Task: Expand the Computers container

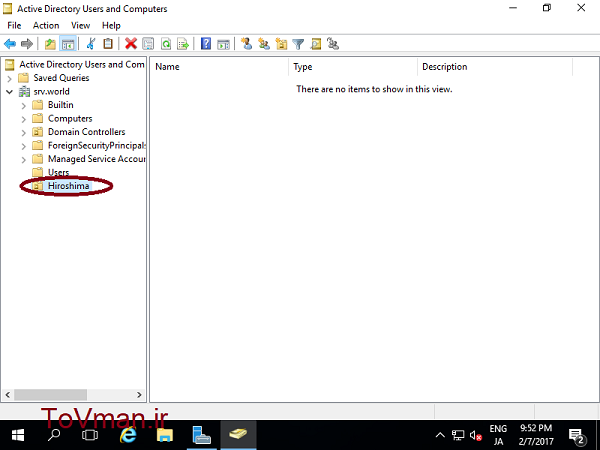Action: click(x=24, y=119)
